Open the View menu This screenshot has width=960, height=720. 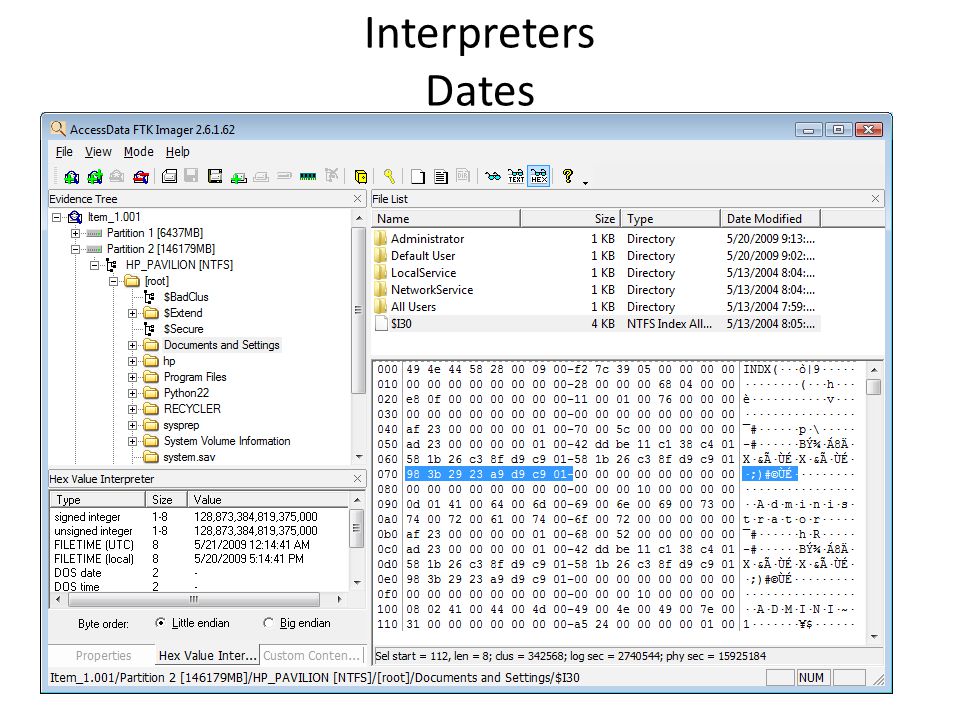[x=98, y=152]
